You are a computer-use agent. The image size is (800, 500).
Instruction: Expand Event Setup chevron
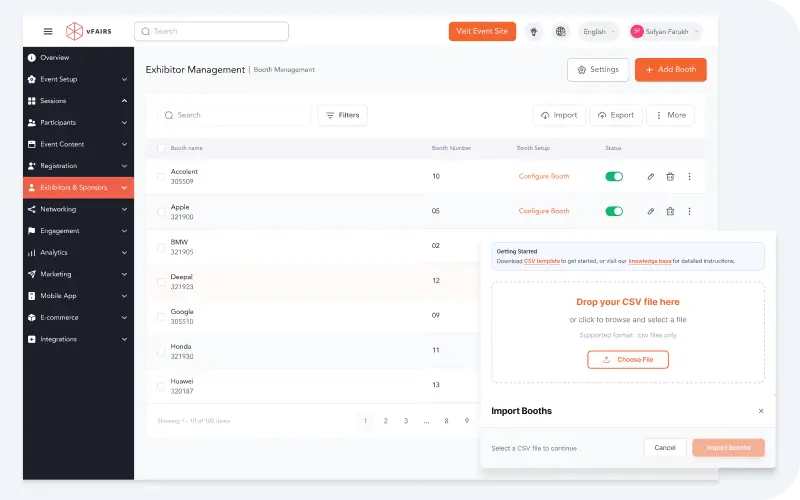point(124,80)
